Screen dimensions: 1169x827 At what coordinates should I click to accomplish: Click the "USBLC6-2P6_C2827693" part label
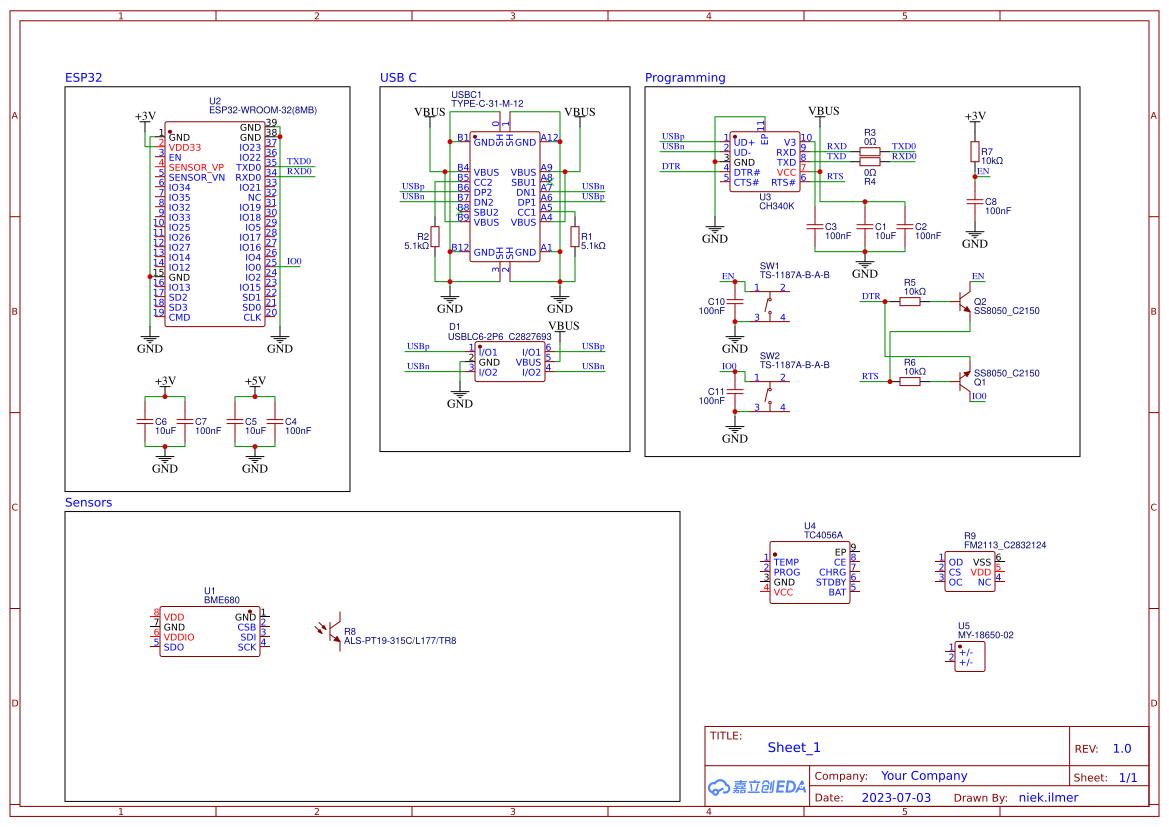coord(500,337)
